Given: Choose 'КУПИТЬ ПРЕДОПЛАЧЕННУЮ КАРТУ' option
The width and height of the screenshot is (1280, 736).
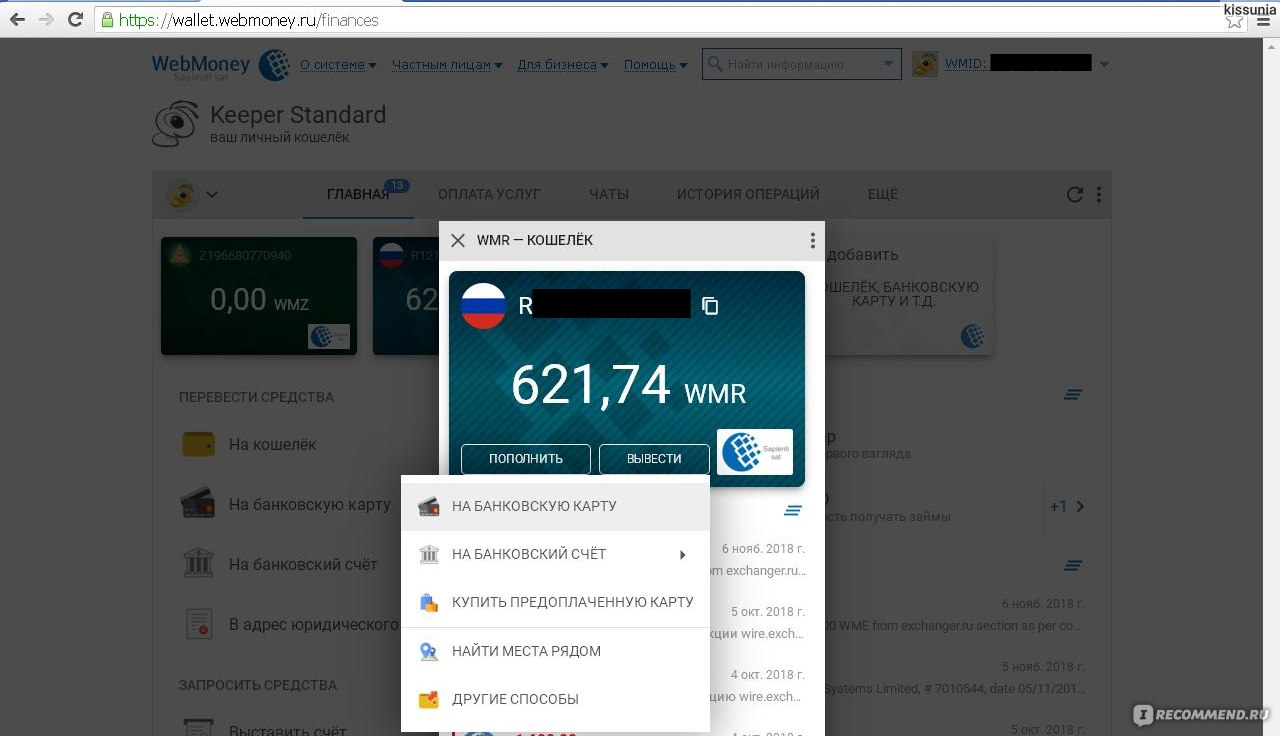Looking at the screenshot, I should [x=555, y=602].
